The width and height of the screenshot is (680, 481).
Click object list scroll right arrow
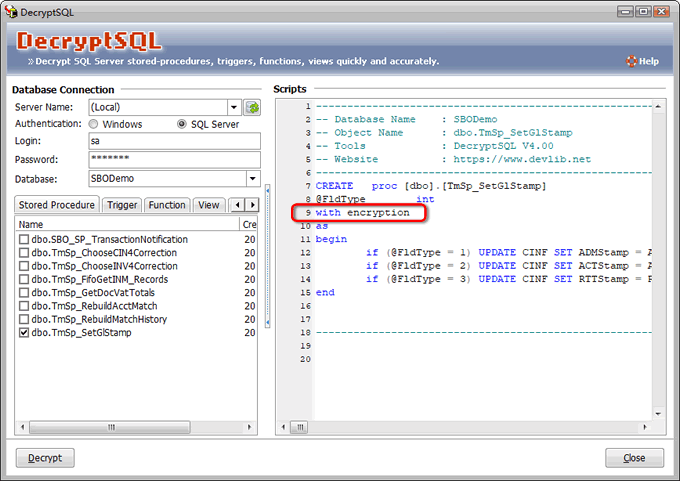[x=249, y=427]
